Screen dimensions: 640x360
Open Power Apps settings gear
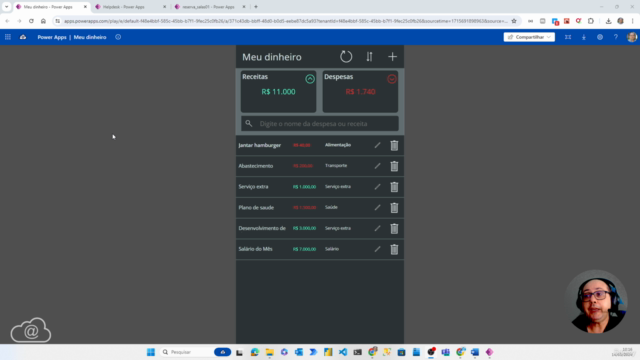[600, 37]
